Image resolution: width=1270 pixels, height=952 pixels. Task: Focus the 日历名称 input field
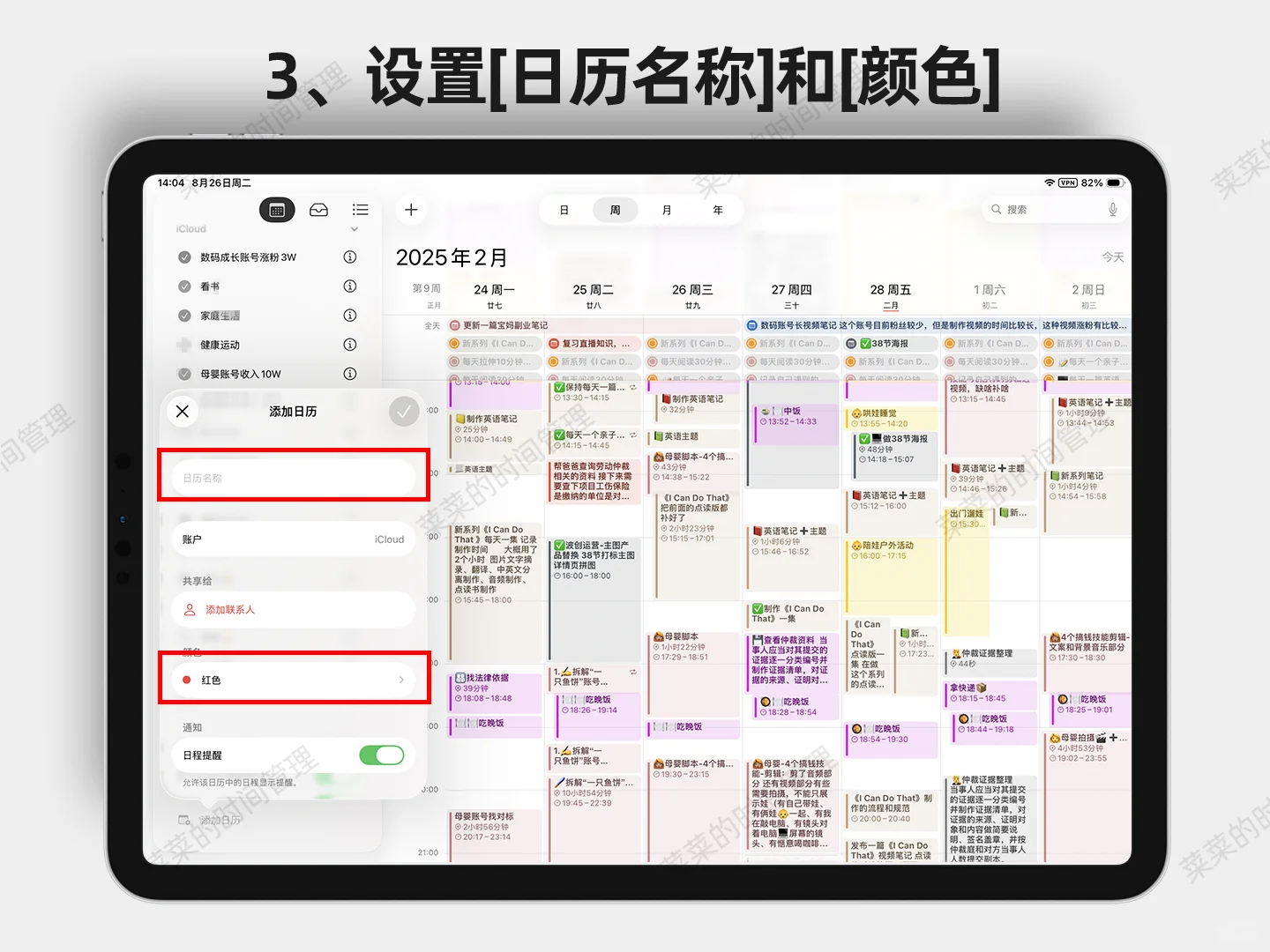point(294,478)
